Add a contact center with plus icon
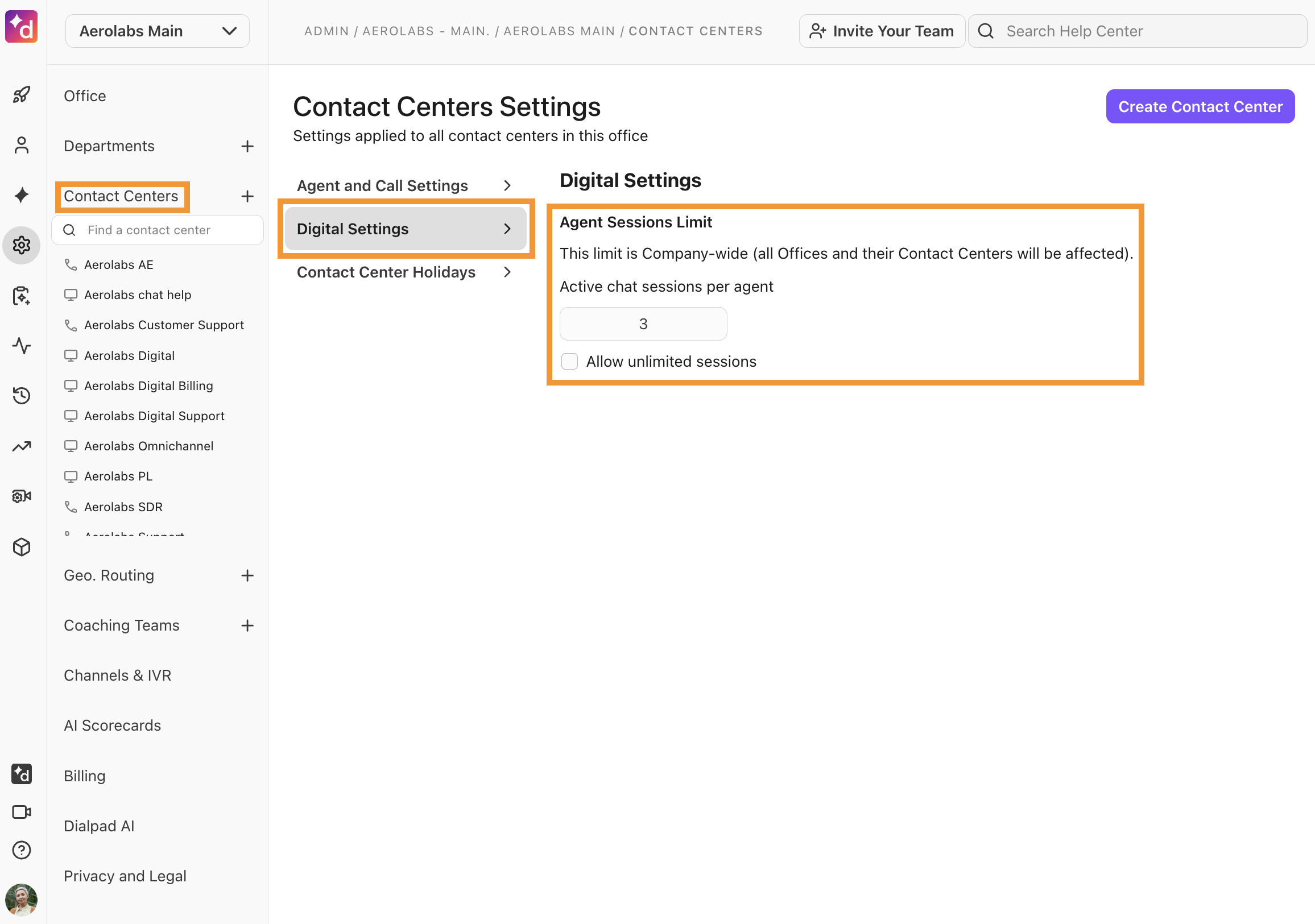This screenshot has height=924, width=1315. point(247,196)
